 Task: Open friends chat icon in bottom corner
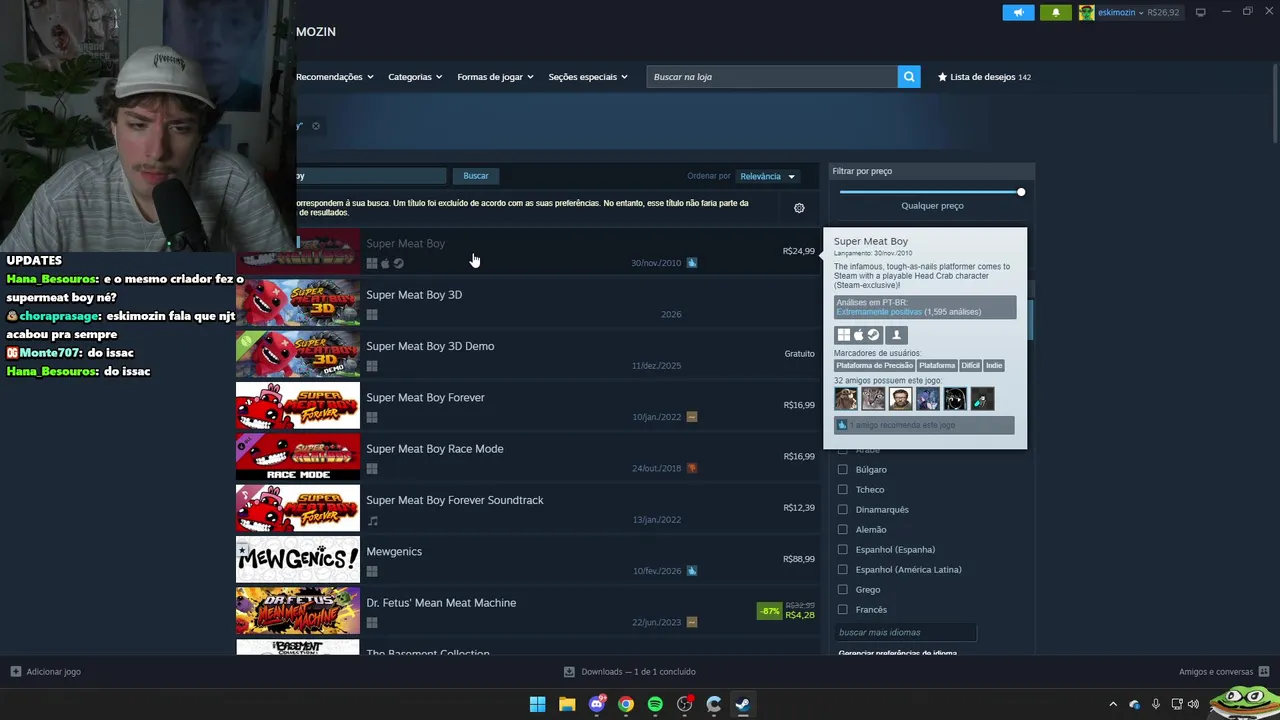click(1264, 672)
